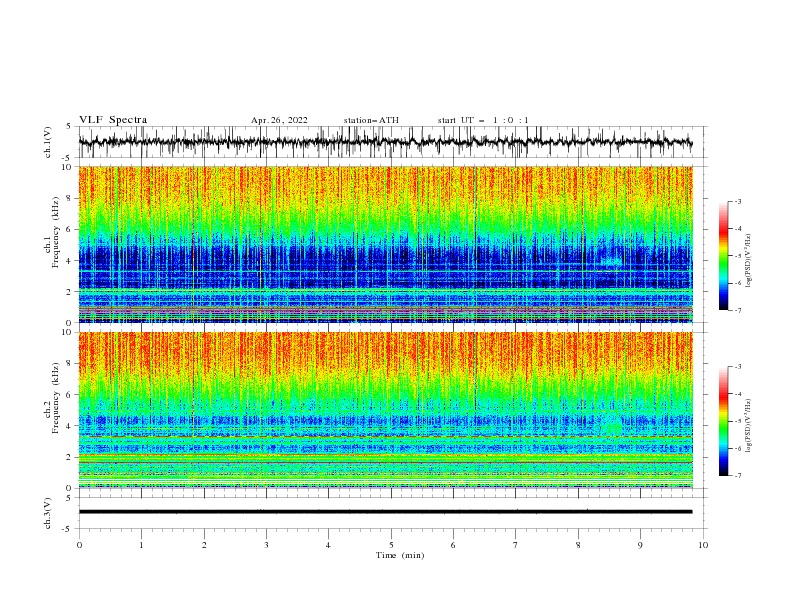Click the "start UT = 1 : 0 : 1" text

click(483, 120)
